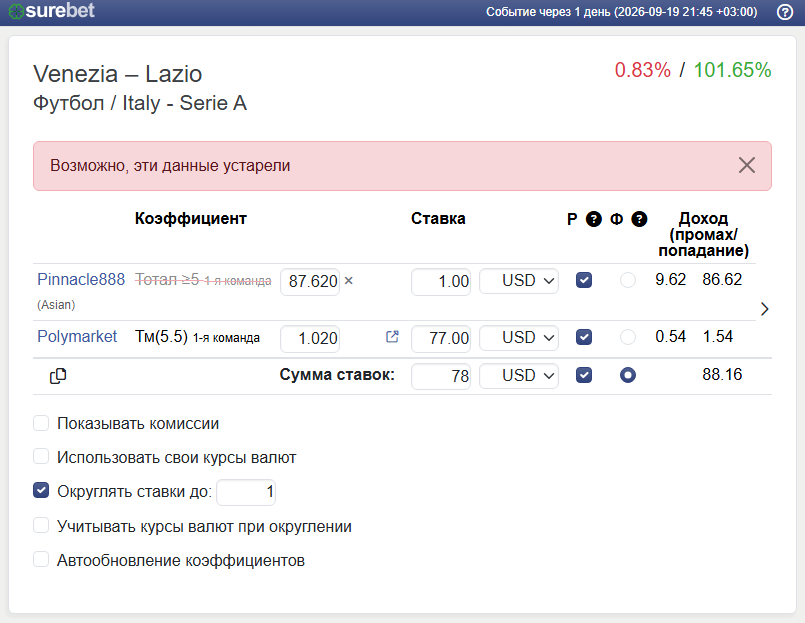Clear the Pinnacle888 coefficient with × icon
This screenshot has height=623, width=805.
click(349, 280)
